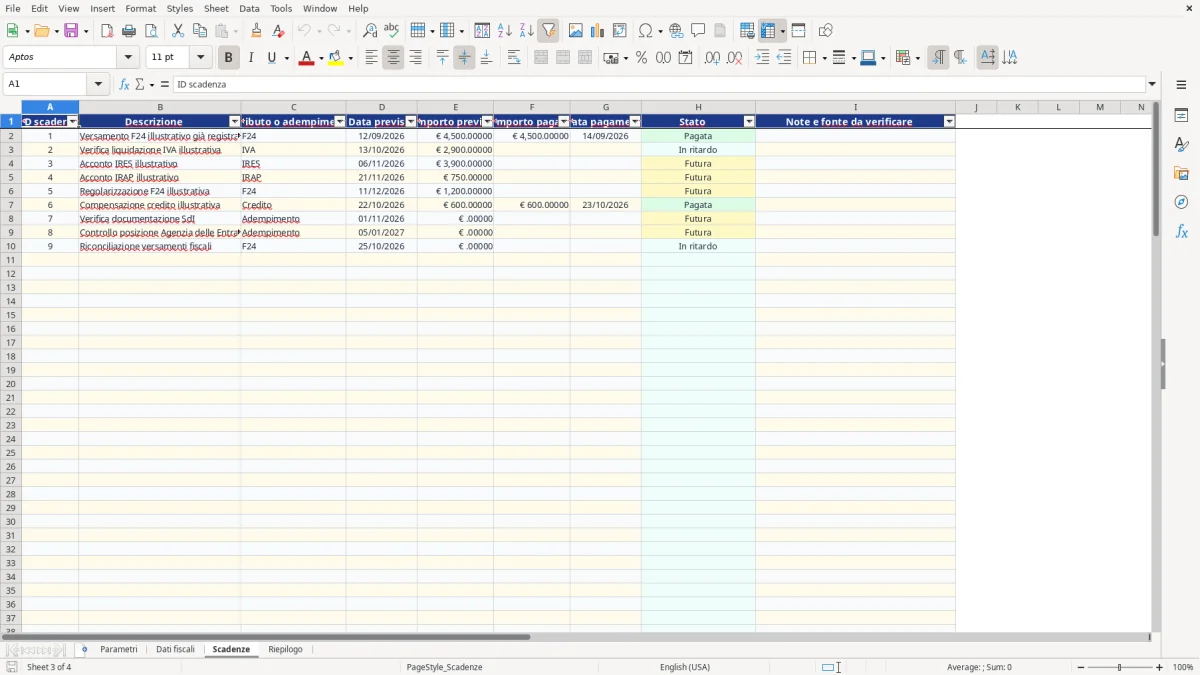Open filter dropdown for Descrizione column
The width and height of the screenshot is (1200, 675).
(x=235, y=122)
